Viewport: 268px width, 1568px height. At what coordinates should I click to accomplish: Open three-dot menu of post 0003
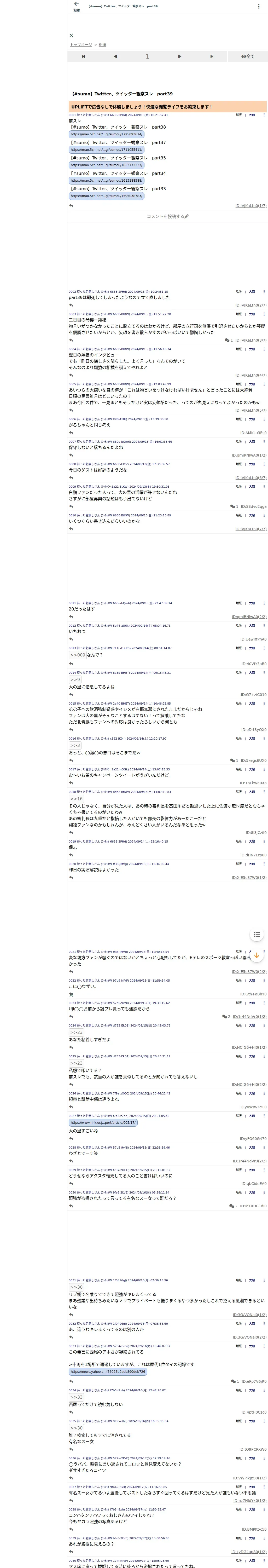pos(264,314)
